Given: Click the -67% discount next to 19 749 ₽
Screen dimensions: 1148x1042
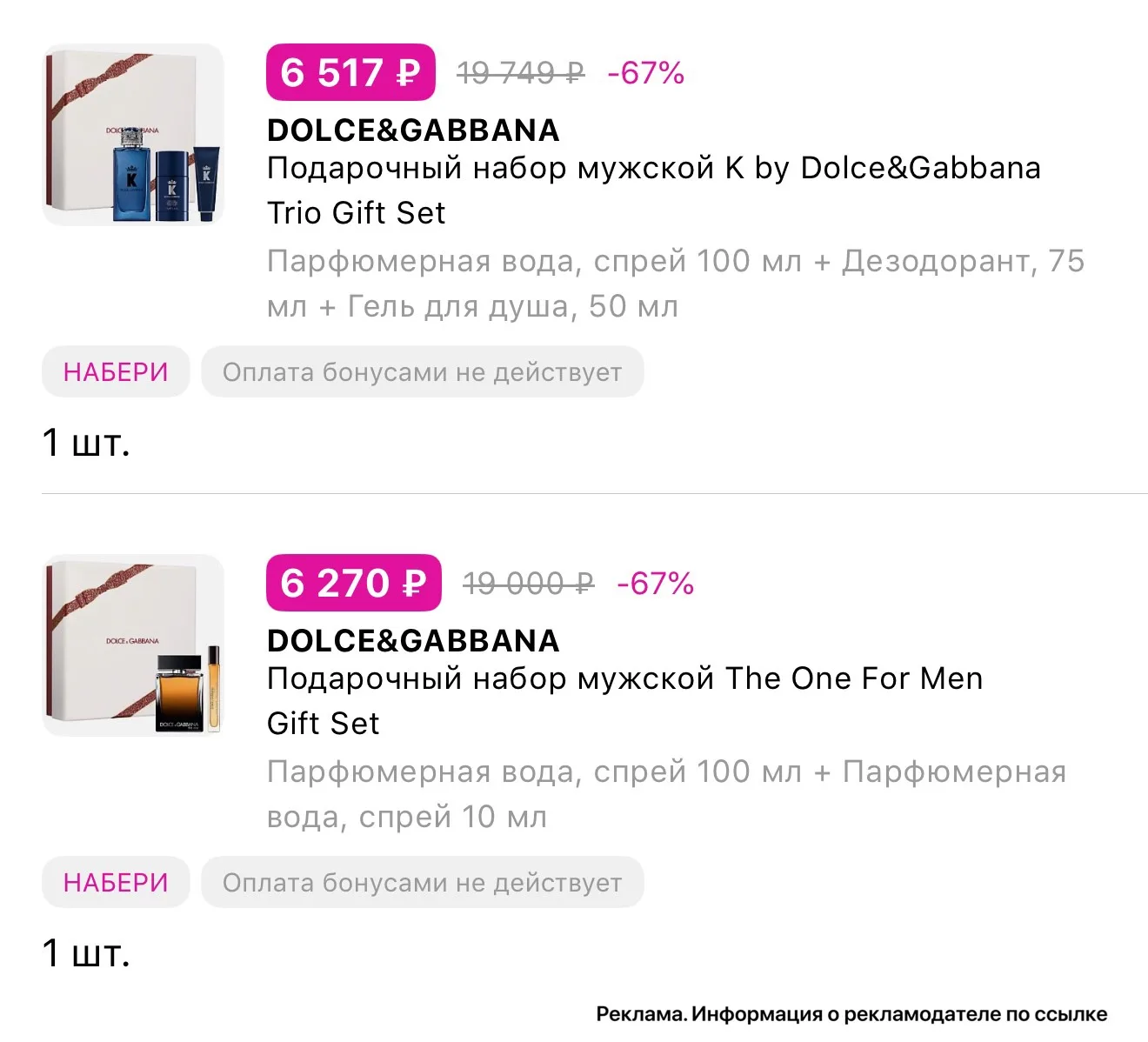Looking at the screenshot, I should [646, 73].
